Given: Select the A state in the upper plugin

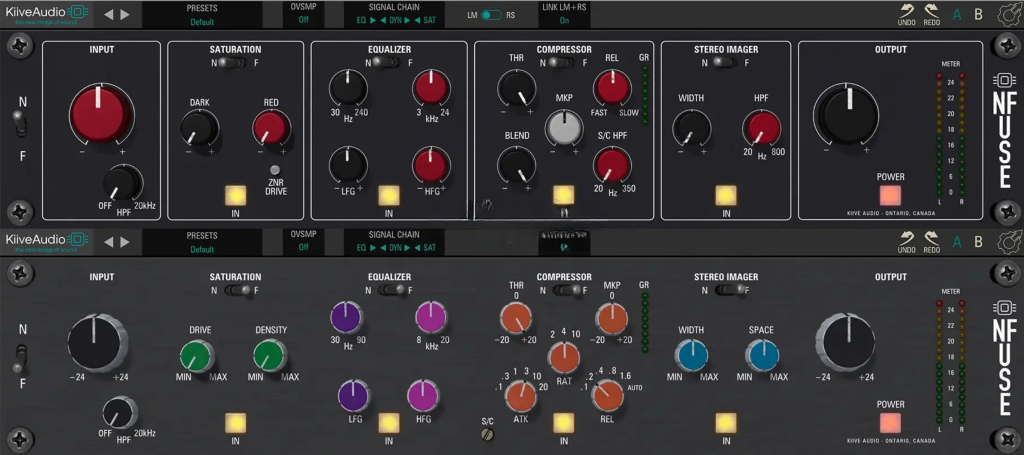Looking at the screenshot, I should point(957,14).
